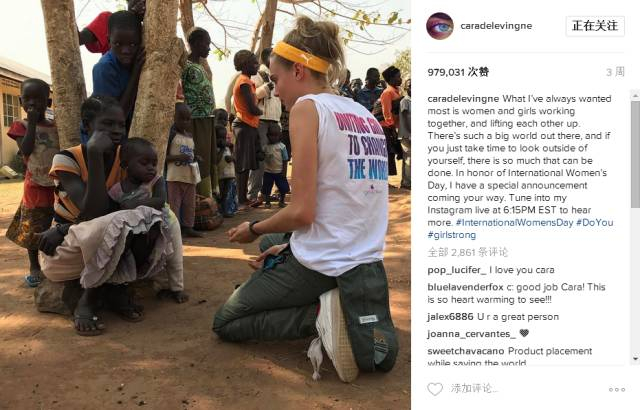Click the add comment input field
The width and height of the screenshot is (640, 410).
pos(518,388)
